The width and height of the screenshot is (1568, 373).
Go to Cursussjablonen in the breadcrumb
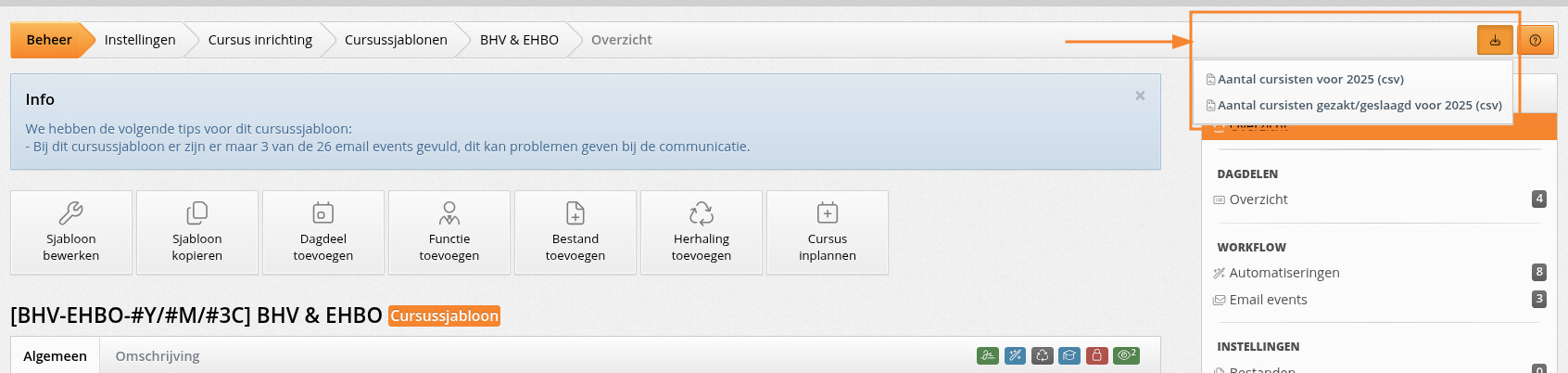[x=396, y=40]
